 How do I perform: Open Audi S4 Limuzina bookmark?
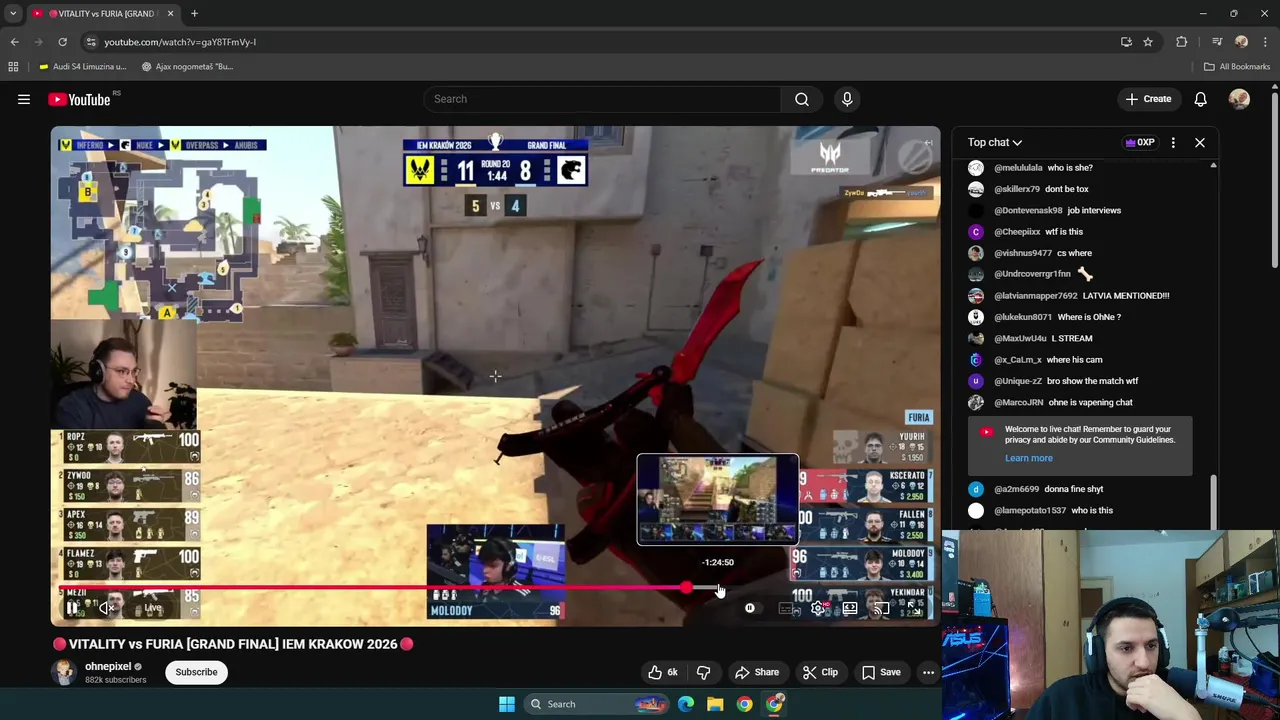click(83, 67)
